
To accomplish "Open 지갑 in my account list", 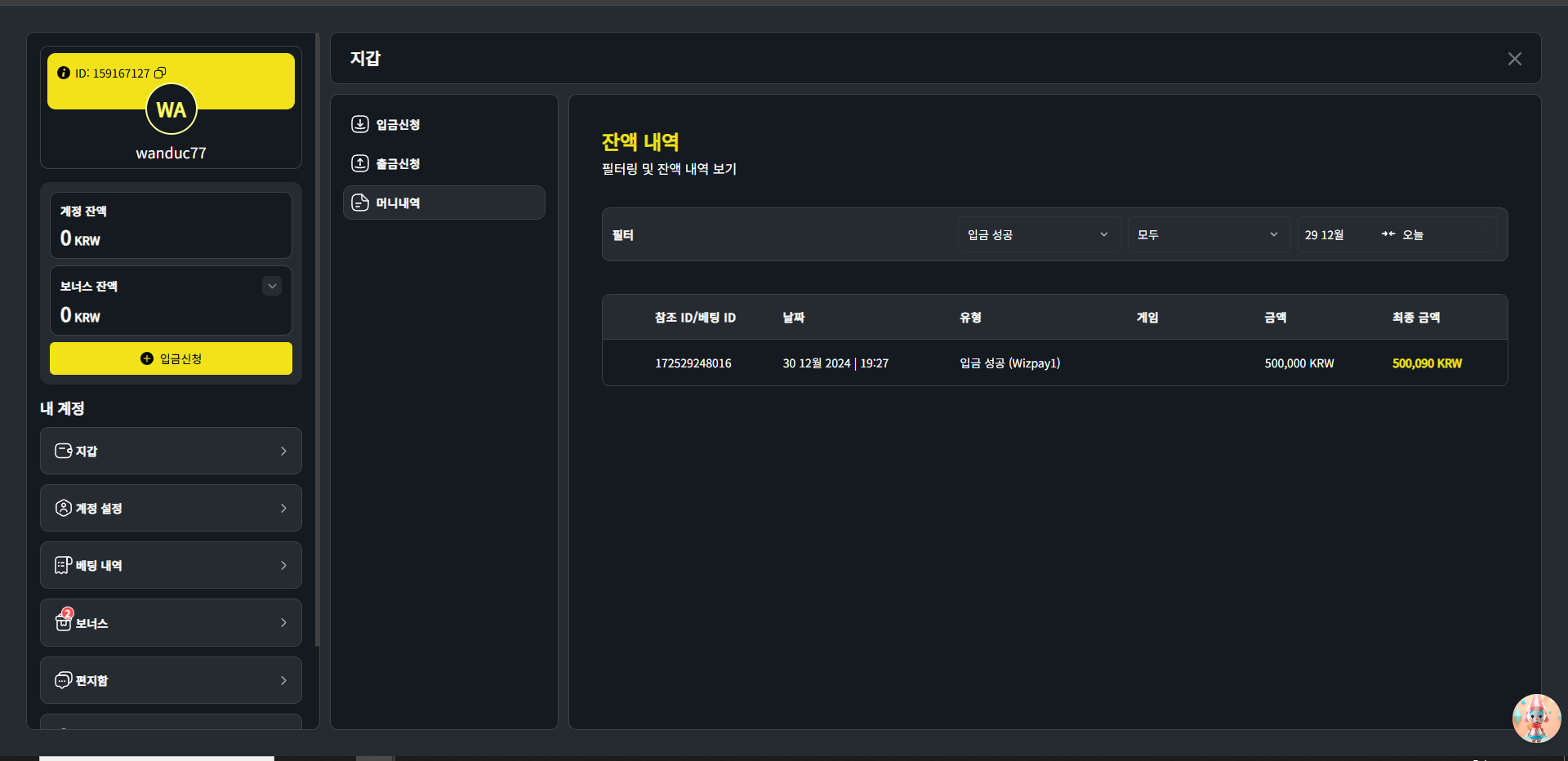I will click(x=171, y=451).
